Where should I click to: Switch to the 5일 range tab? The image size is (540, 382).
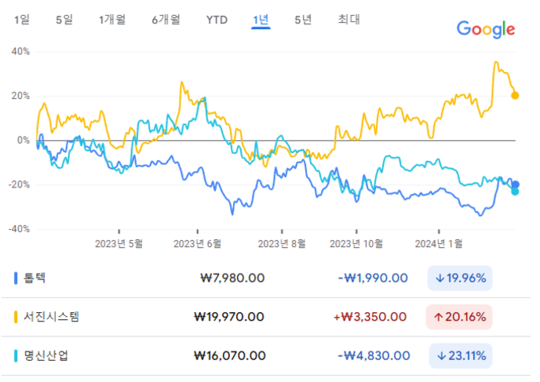64,20
